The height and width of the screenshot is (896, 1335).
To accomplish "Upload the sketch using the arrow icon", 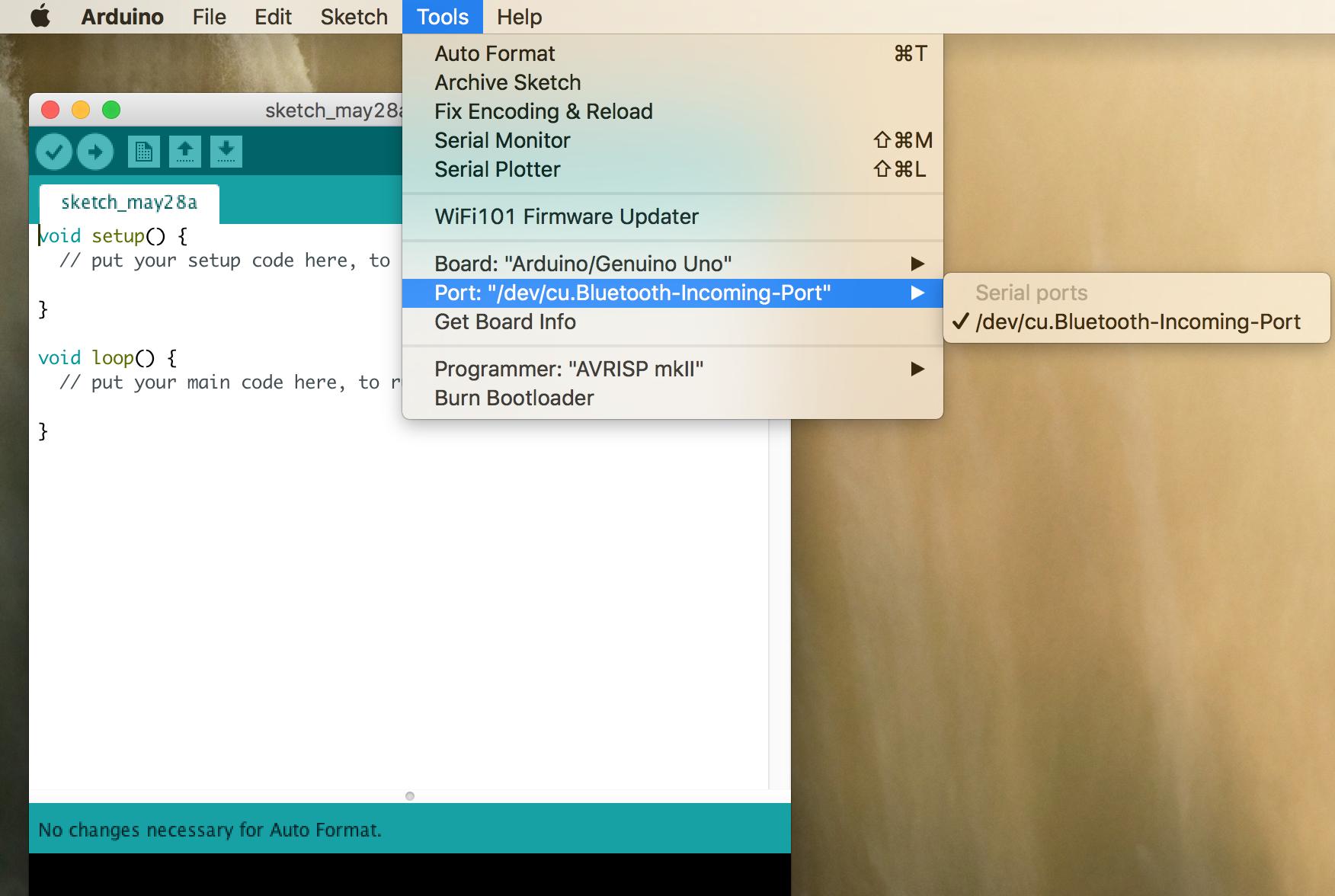I will [x=95, y=151].
